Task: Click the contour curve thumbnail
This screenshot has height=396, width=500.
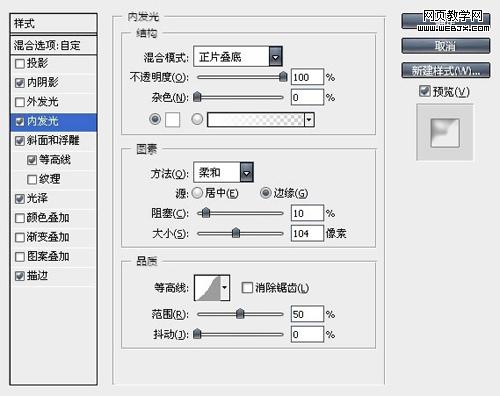Action: tap(207, 287)
